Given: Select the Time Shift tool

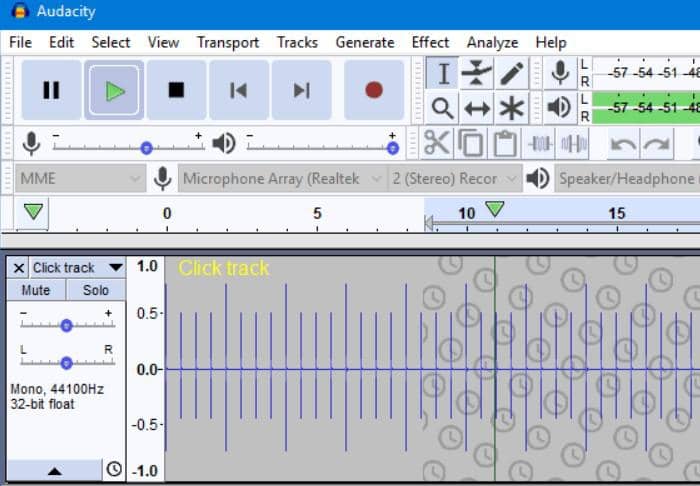Looking at the screenshot, I should coord(476,108).
